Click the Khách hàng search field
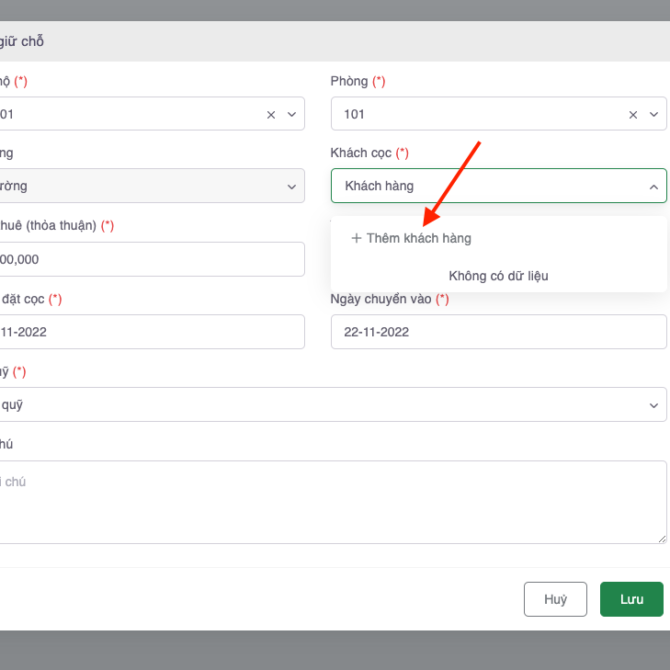 click(x=480, y=186)
